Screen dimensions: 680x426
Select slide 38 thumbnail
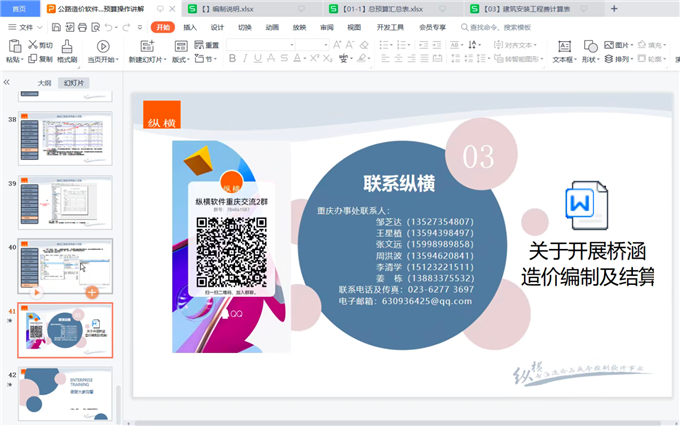65,138
